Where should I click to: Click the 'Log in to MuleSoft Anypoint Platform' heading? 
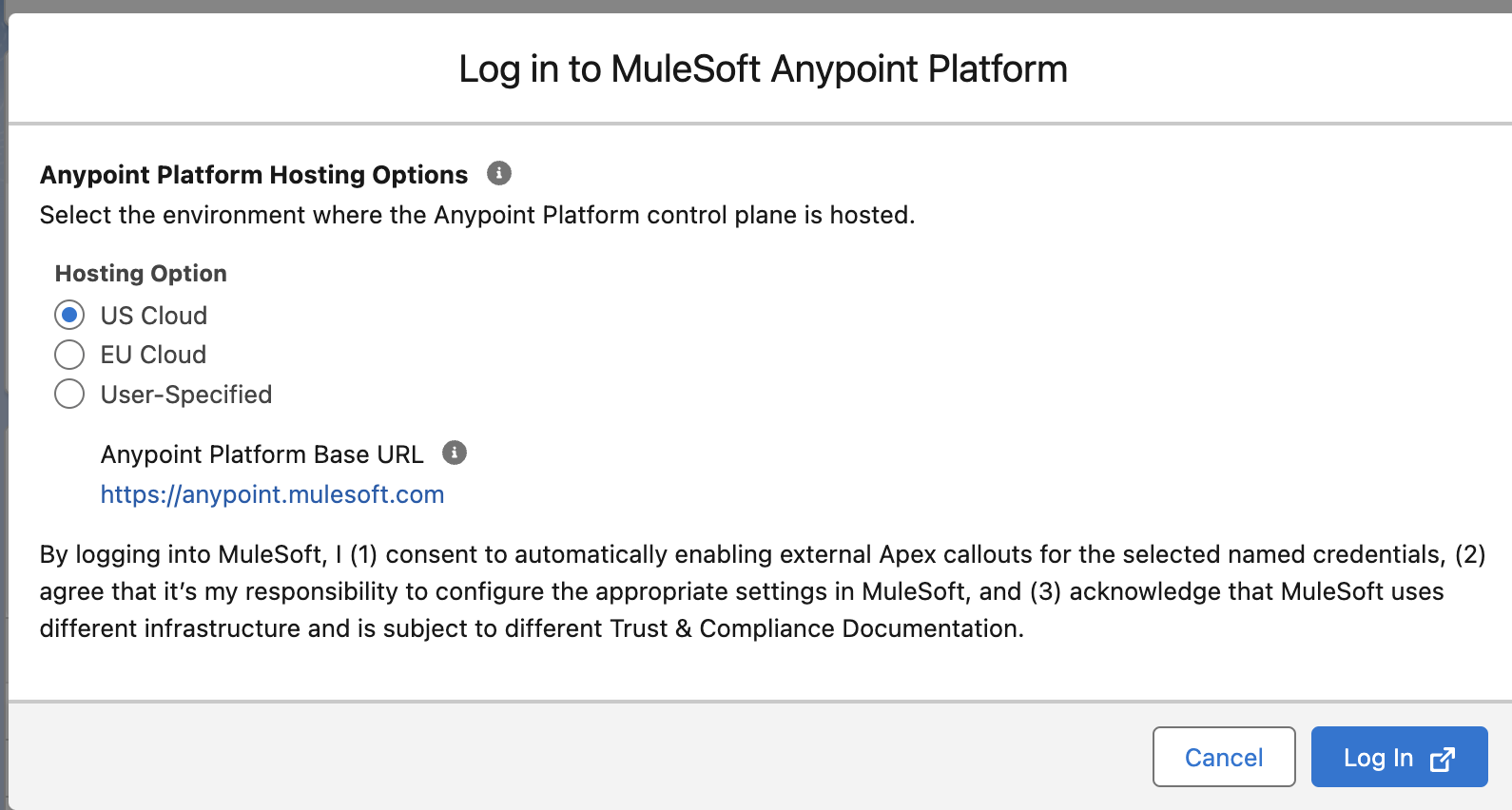point(763,69)
